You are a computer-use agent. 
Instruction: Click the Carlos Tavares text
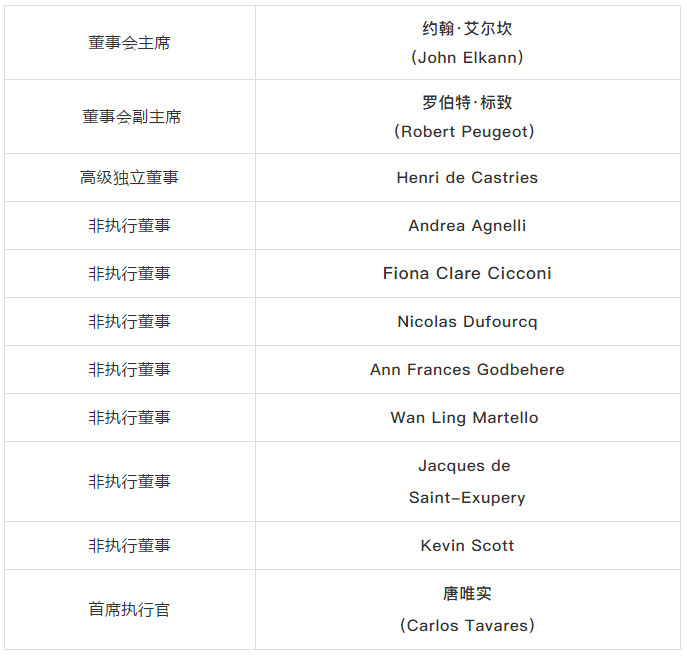(467, 625)
